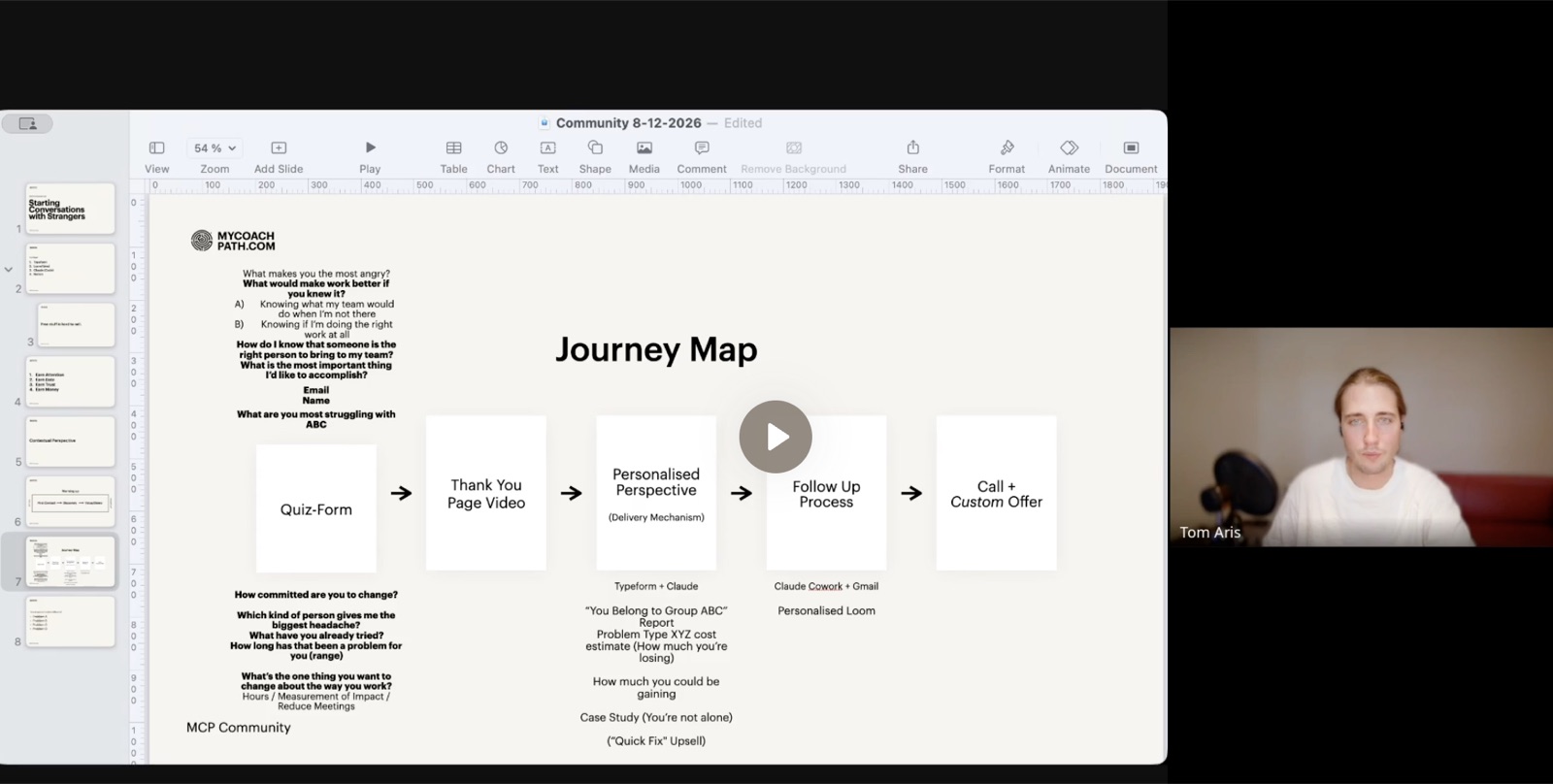Viewport: 1553px width, 784px height.
Task: Select the Quiz-Form box
Action: coord(315,508)
